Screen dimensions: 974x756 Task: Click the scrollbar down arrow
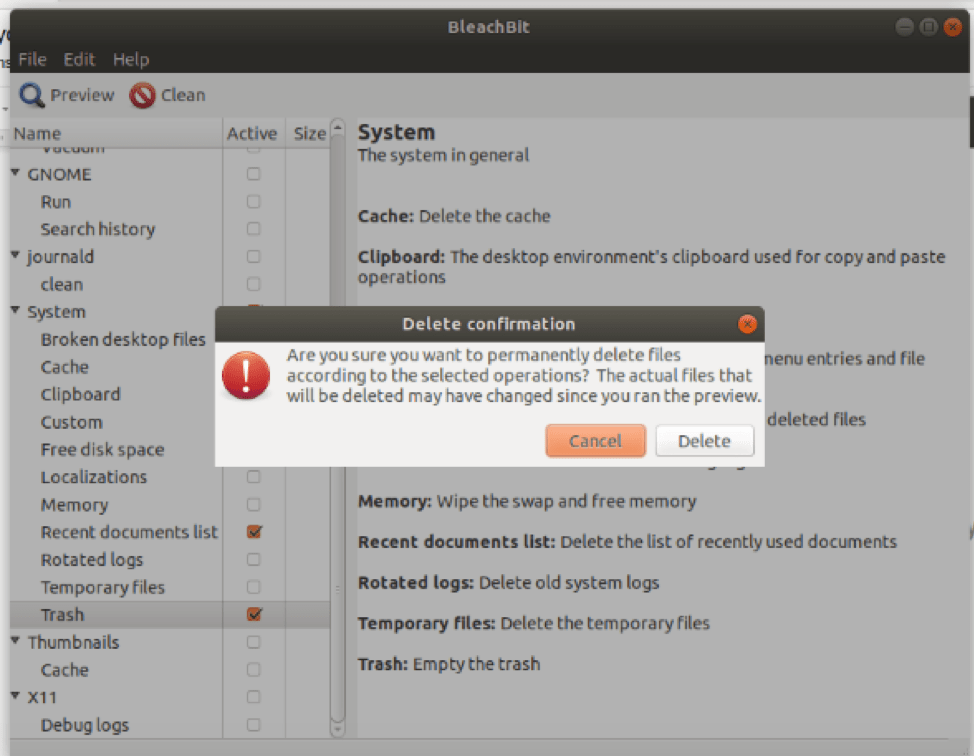337,728
